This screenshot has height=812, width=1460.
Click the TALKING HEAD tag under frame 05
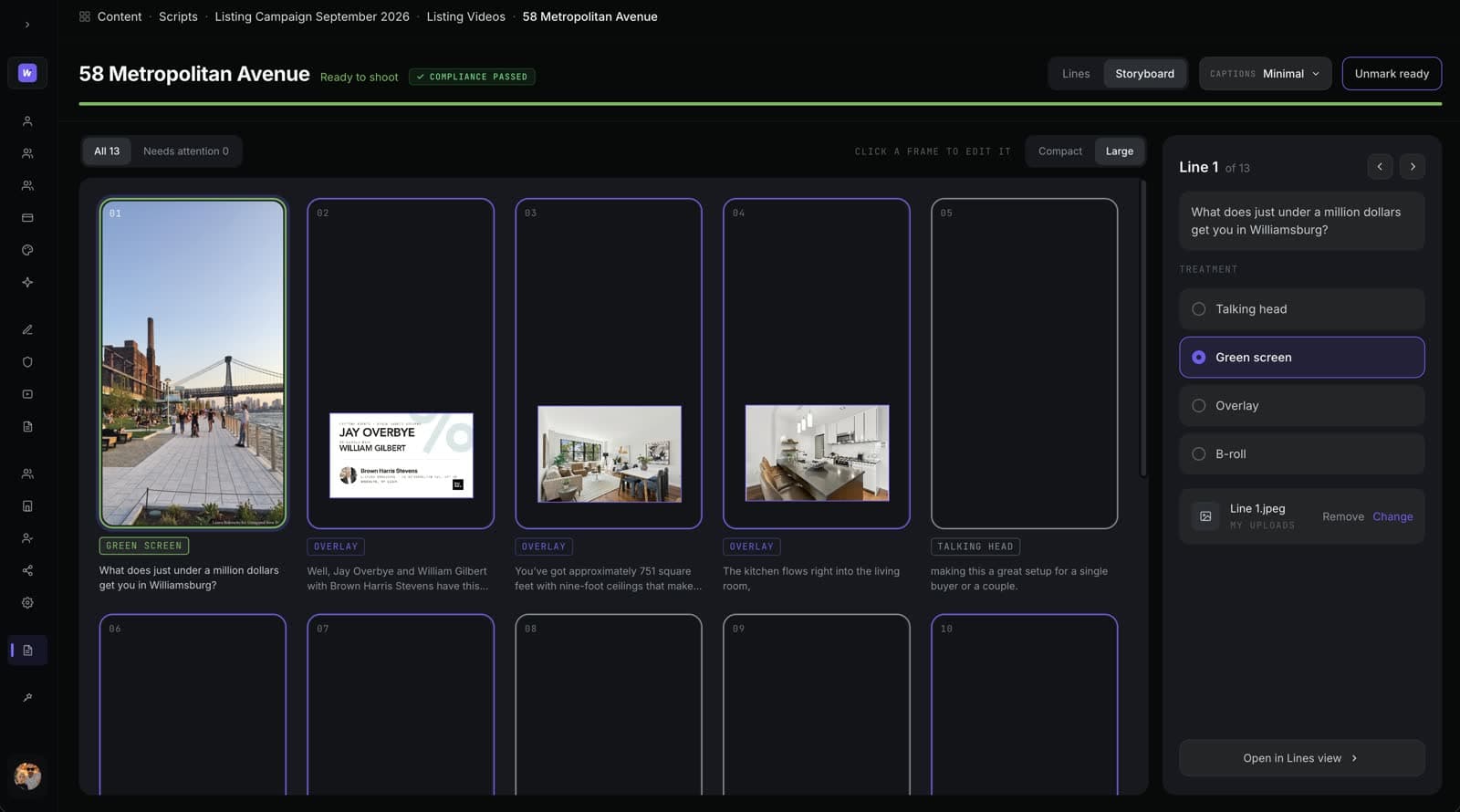(975, 547)
